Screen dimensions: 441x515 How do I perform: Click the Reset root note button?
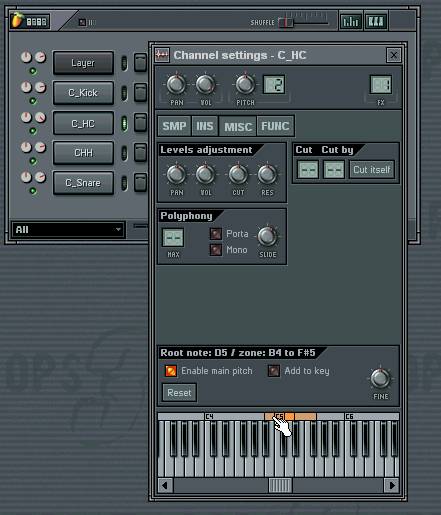click(x=179, y=393)
